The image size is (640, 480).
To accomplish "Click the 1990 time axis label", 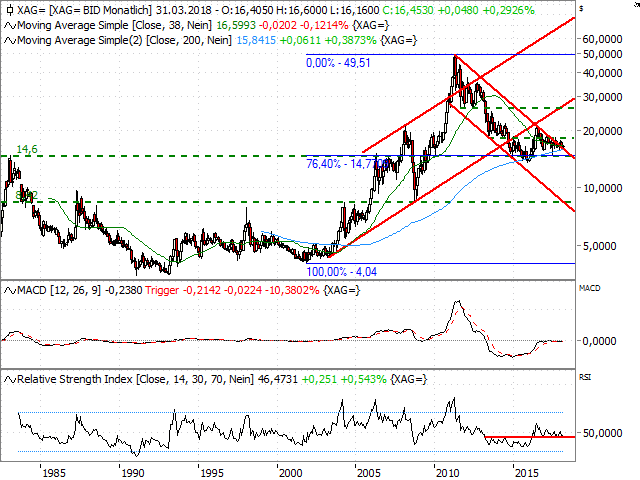I will (133, 473).
